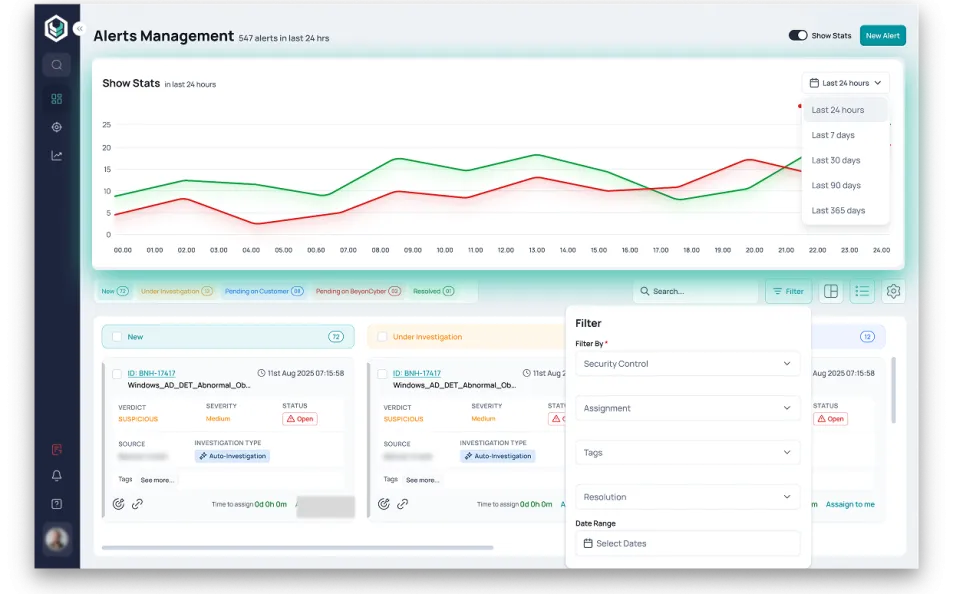This screenshot has height=594, width=953.
Task: Switch to the list view icon
Action: coord(862,291)
